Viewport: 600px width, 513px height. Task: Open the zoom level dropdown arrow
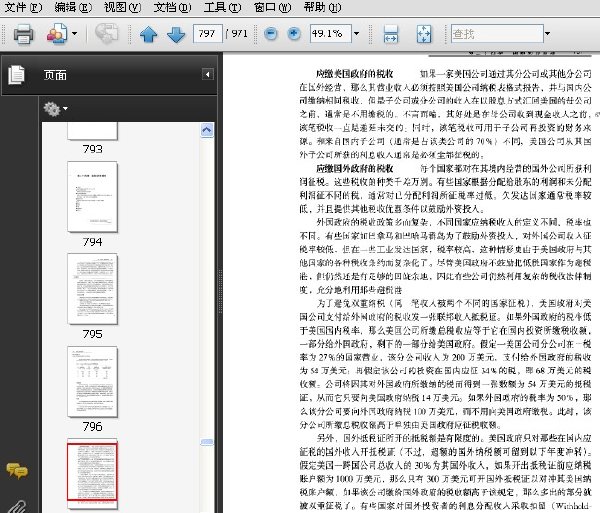[x=356, y=34]
